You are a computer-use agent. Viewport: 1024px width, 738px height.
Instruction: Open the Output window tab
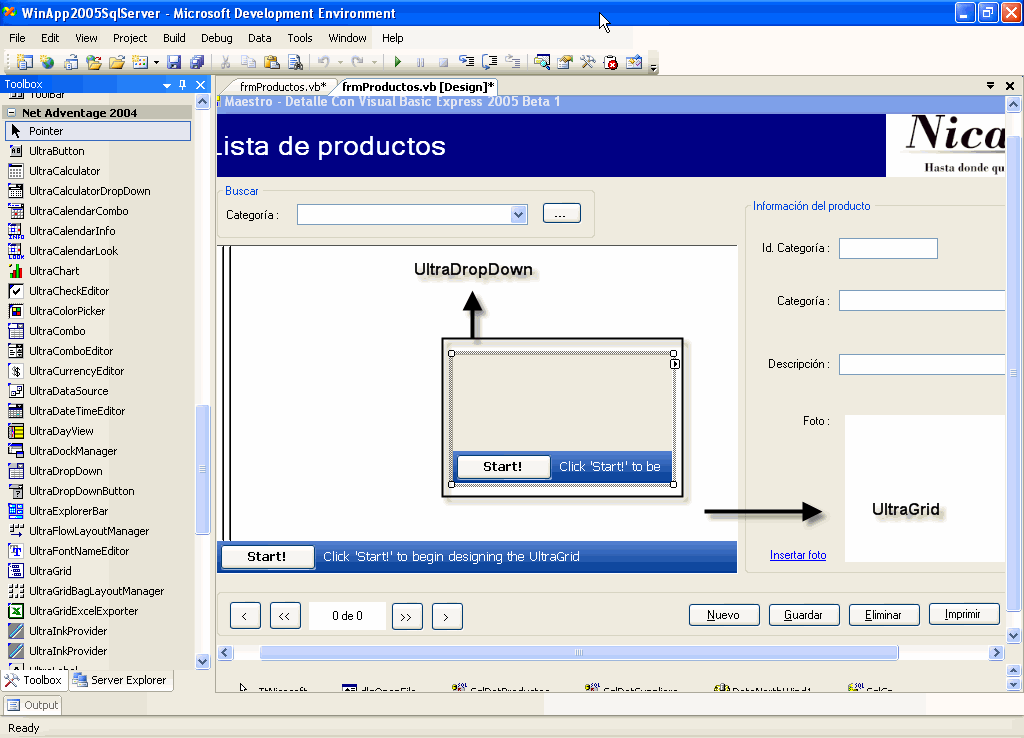[33, 705]
